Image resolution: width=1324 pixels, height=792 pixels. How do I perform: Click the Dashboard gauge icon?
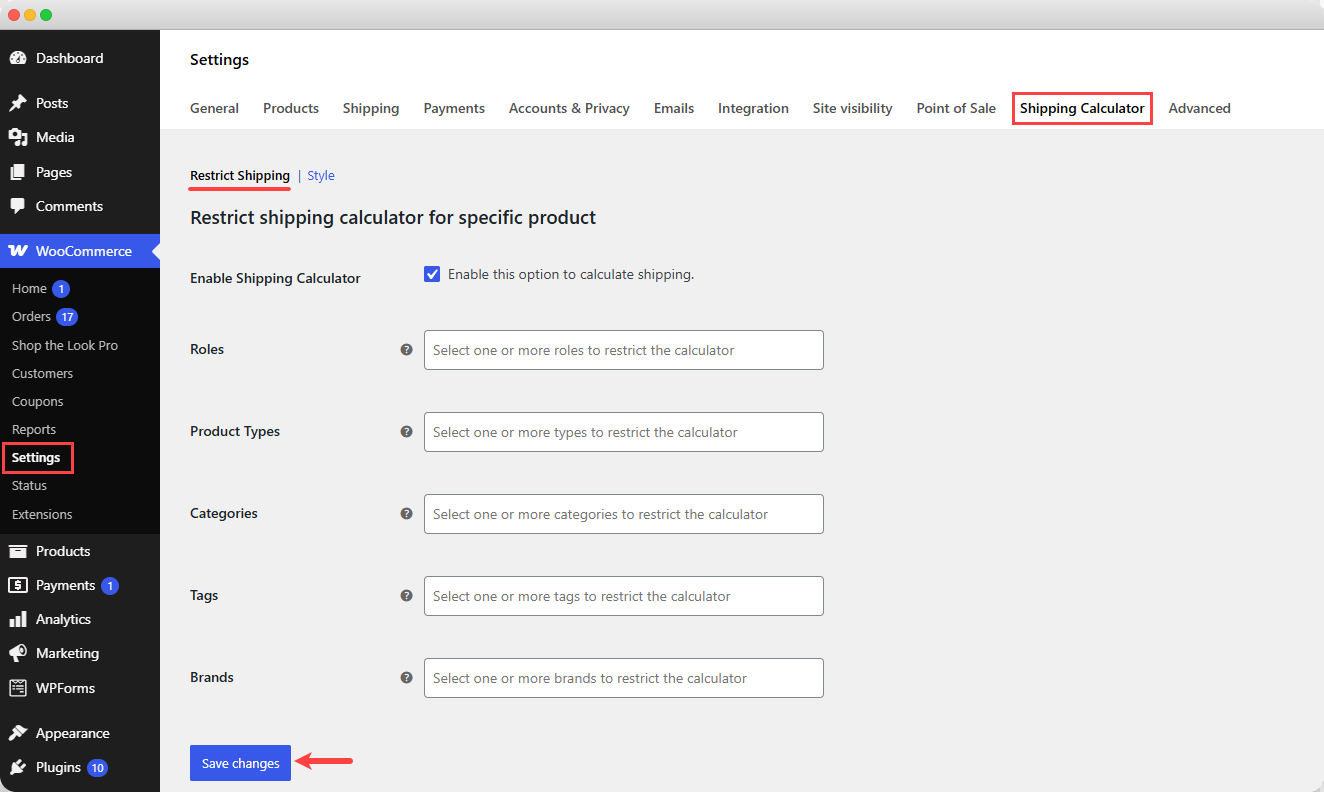click(18, 58)
